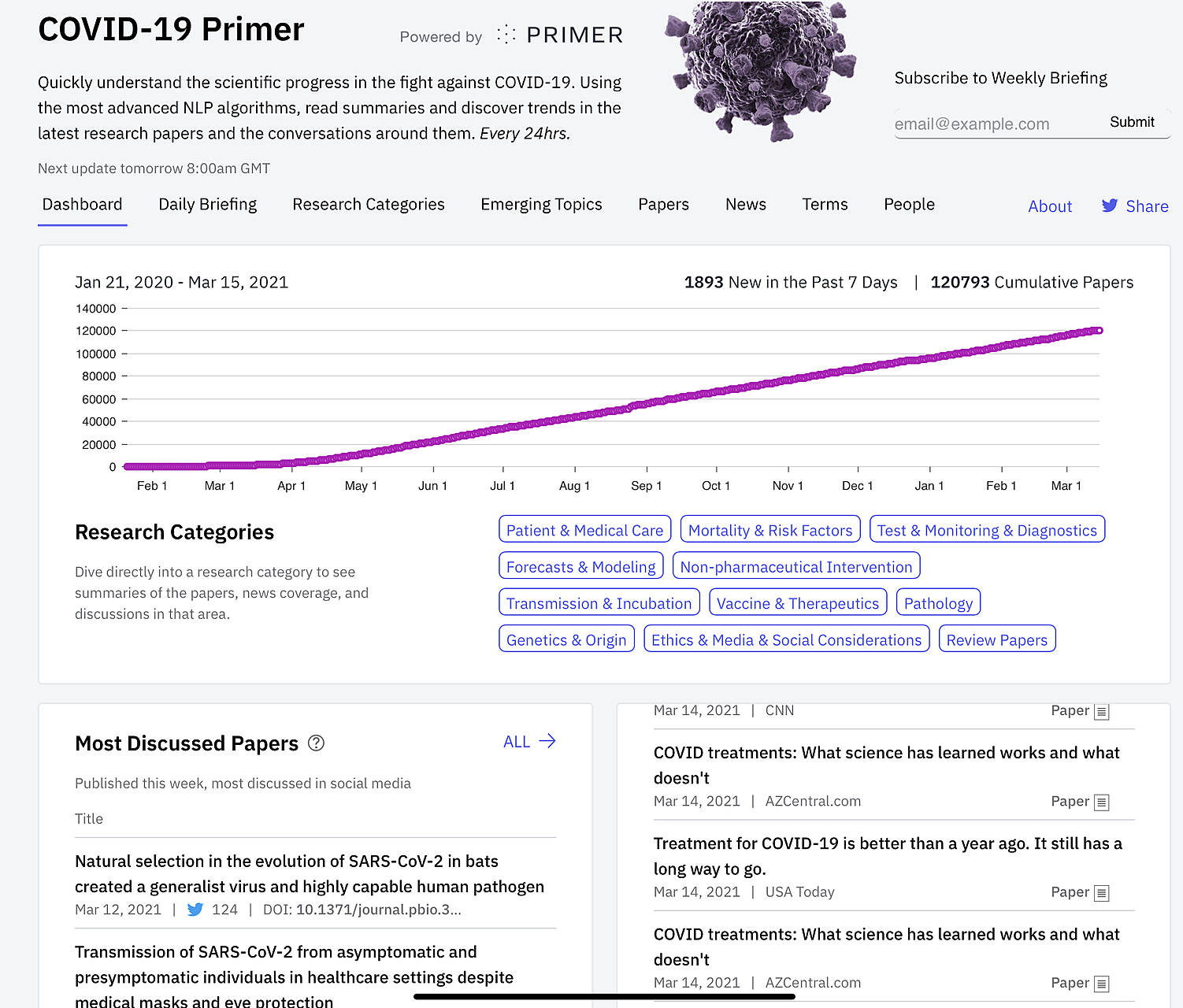Open Paper icon on USA Today row
This screenshot has height=1008, width=1183.
coord(1102,893)
